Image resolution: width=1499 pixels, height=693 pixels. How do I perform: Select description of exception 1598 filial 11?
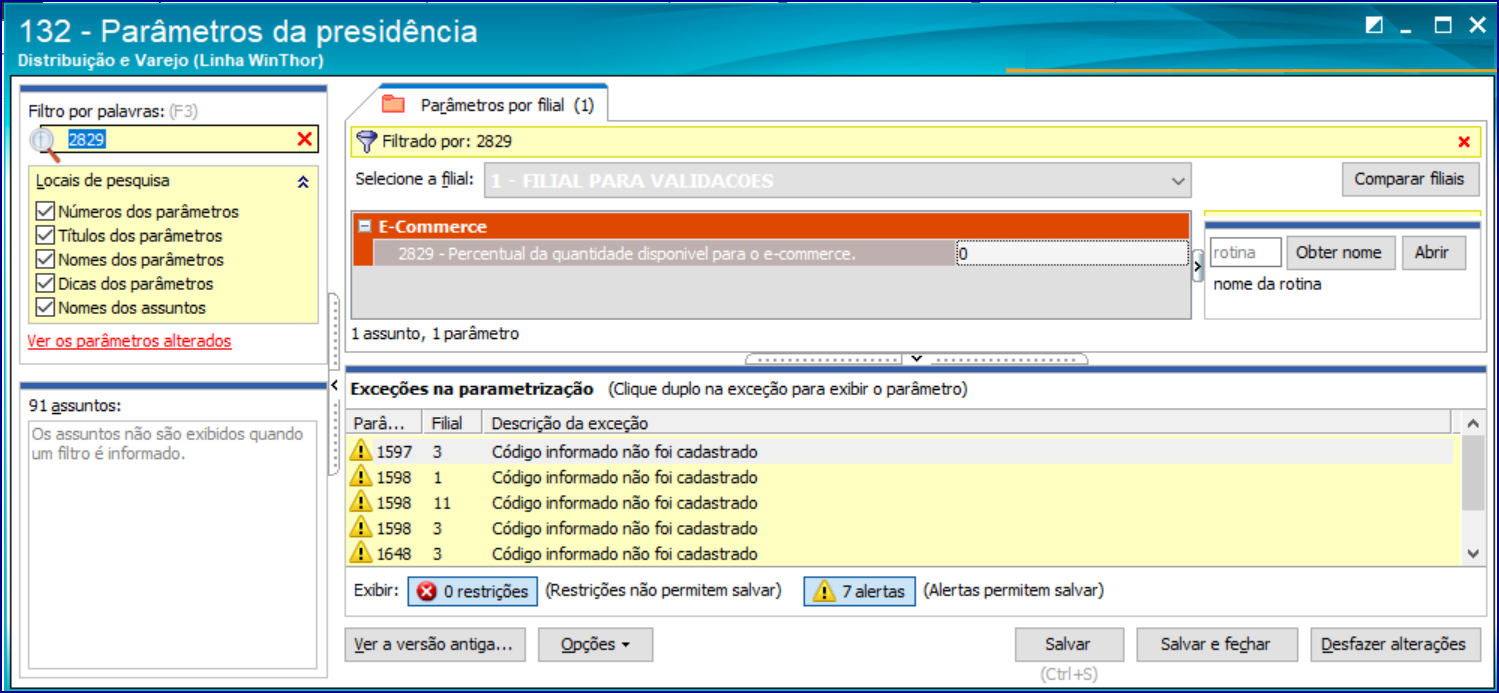[624, 502]
